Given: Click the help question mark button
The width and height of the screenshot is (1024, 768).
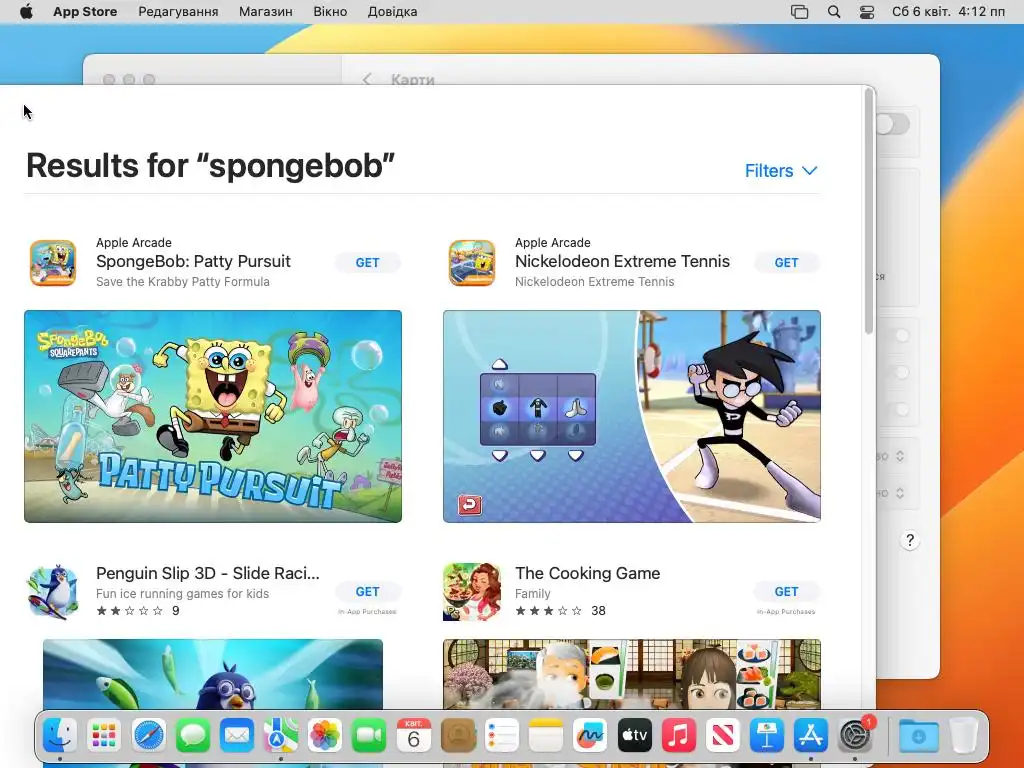Looking at the screenshot, I should (x=910, y=541).
